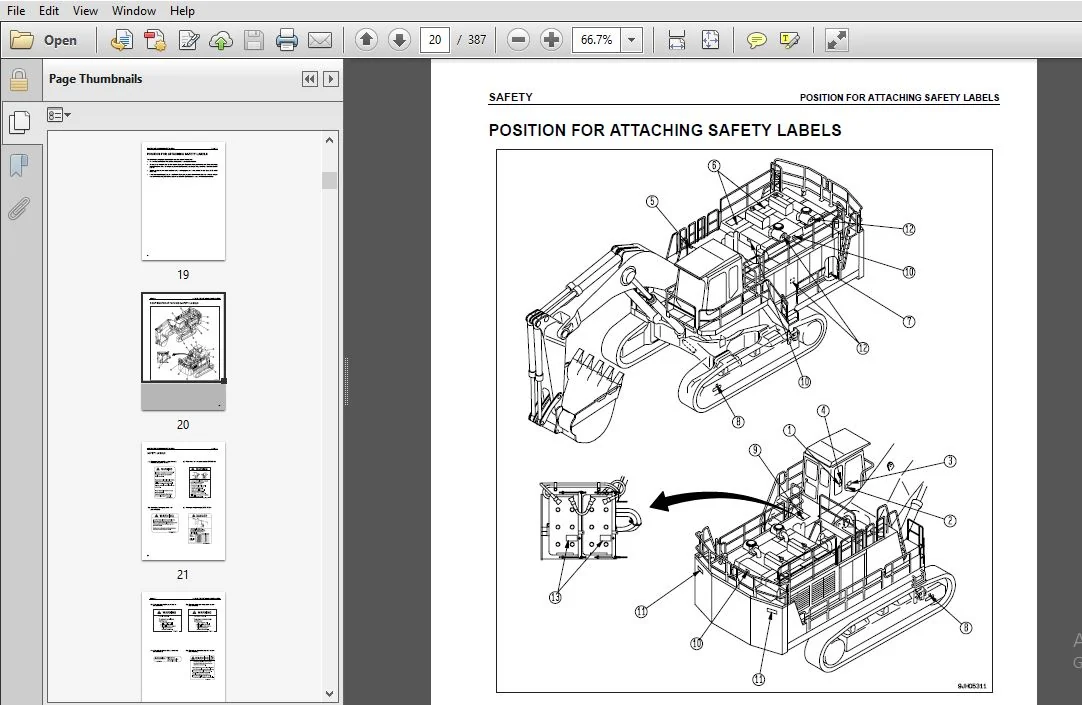Viewport: 1082px width, 705px height.
Task: Click the thumbnail label '19'
Action: tap(183, 275)
